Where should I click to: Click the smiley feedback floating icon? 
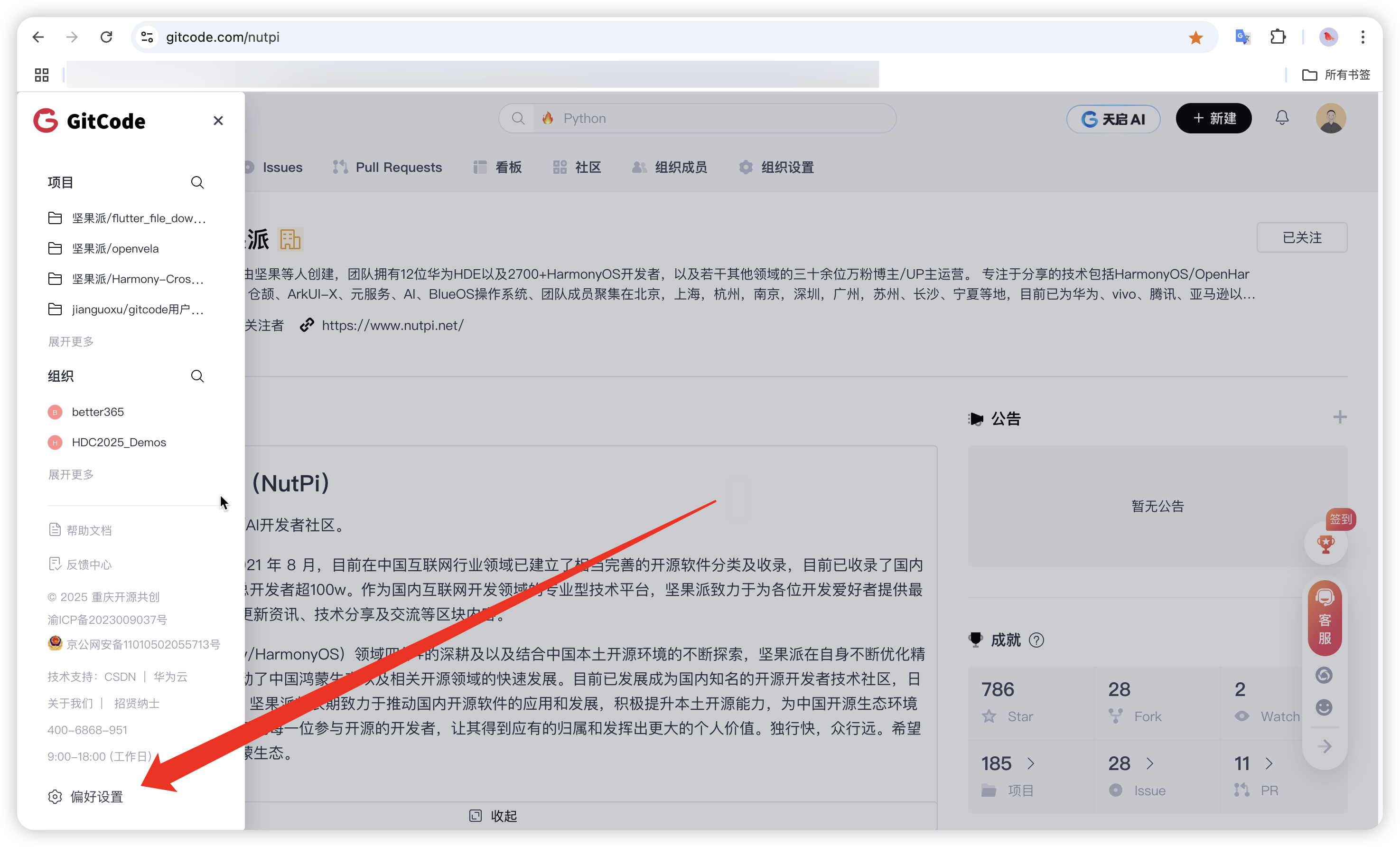1325,708
